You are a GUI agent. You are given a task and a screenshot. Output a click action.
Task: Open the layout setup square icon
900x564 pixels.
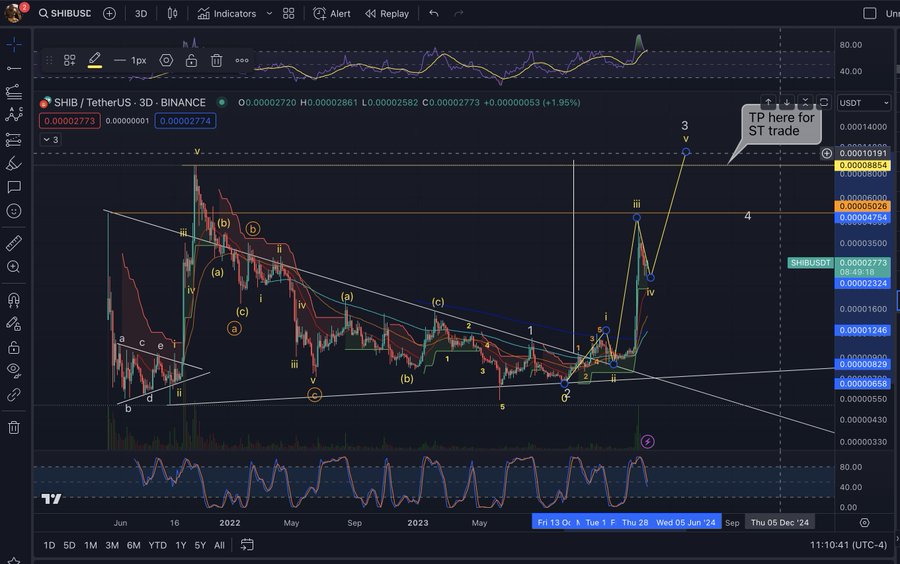870,13
